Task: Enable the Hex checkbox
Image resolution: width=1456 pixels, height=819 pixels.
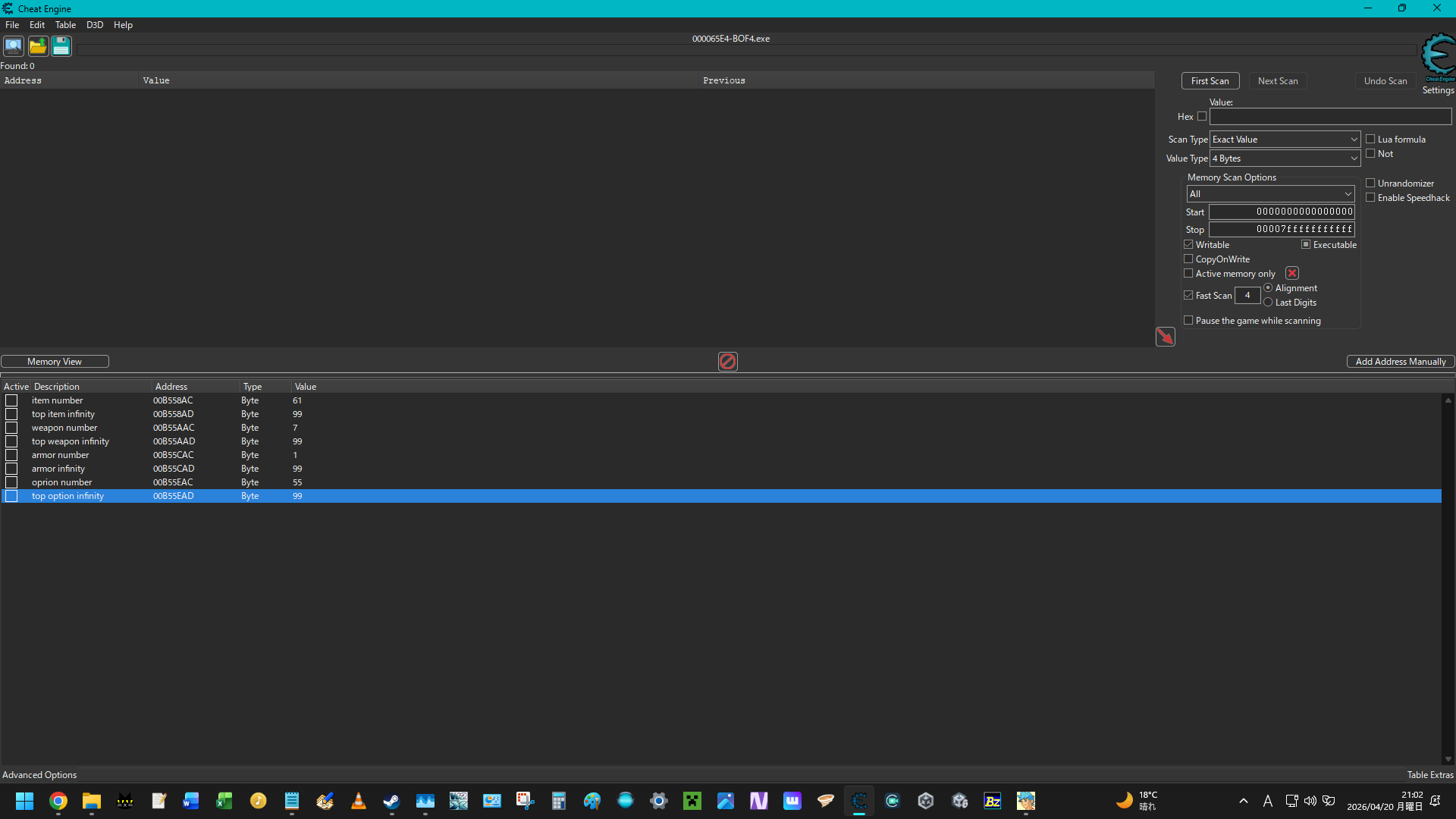Action: (x=1202, y=117)
